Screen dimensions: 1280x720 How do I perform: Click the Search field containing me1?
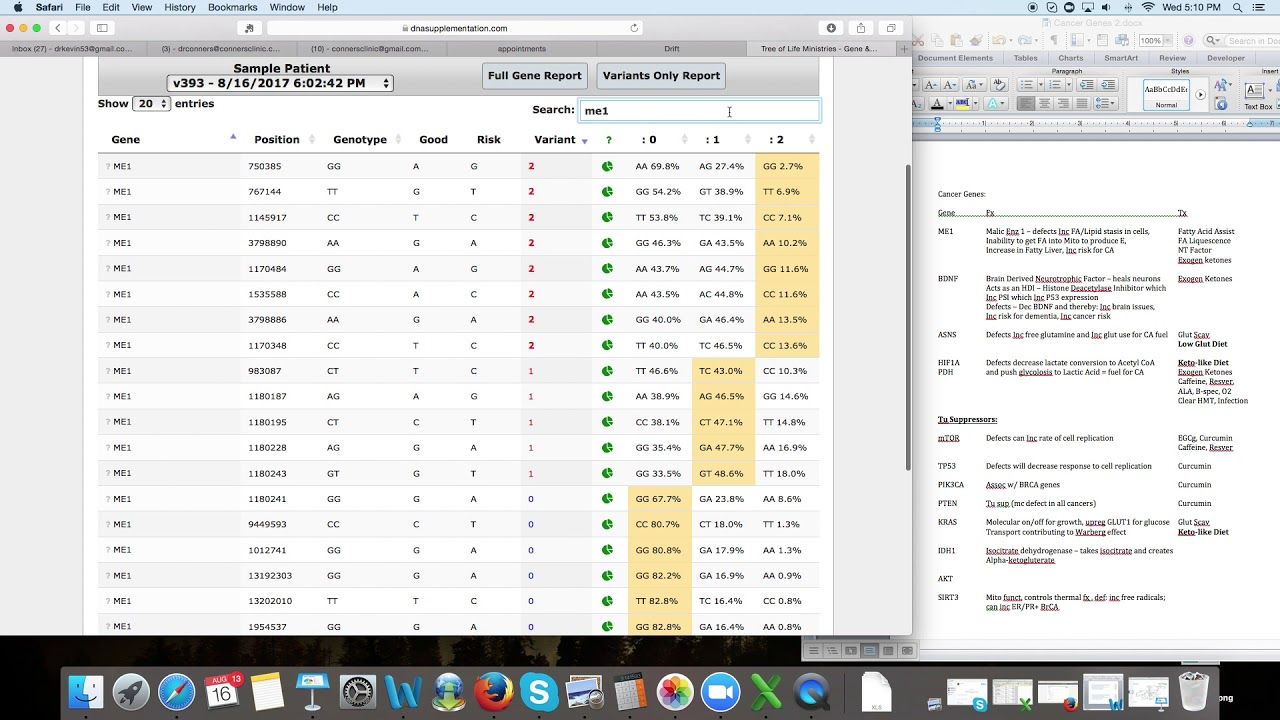pyautogui.click(x=698, y=111)
